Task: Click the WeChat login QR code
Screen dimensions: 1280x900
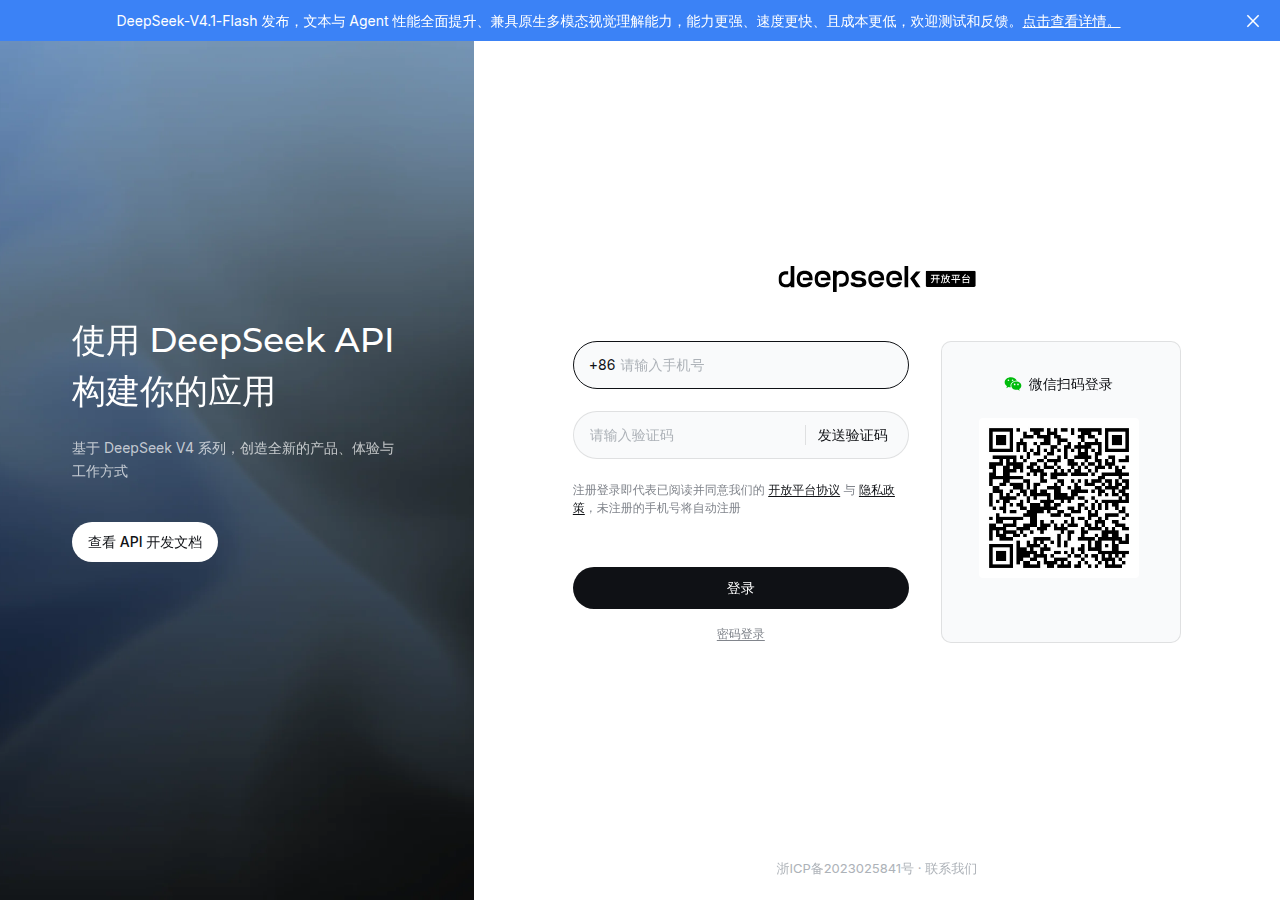Action: coord(1059,498)
